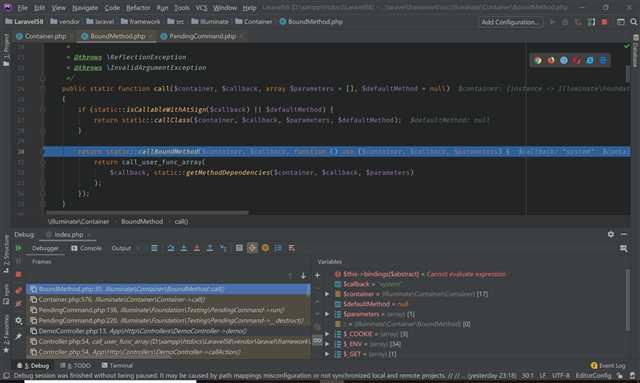640x383 pixels.
Task: Click Show Execution Point icon
Action: pyautogui.click(x=154, y=248)
